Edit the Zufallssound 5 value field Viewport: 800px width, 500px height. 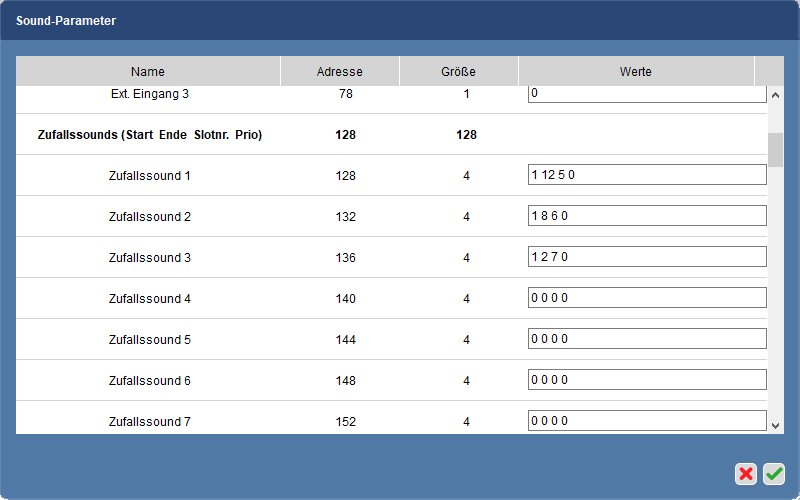[x=647, y=338]
